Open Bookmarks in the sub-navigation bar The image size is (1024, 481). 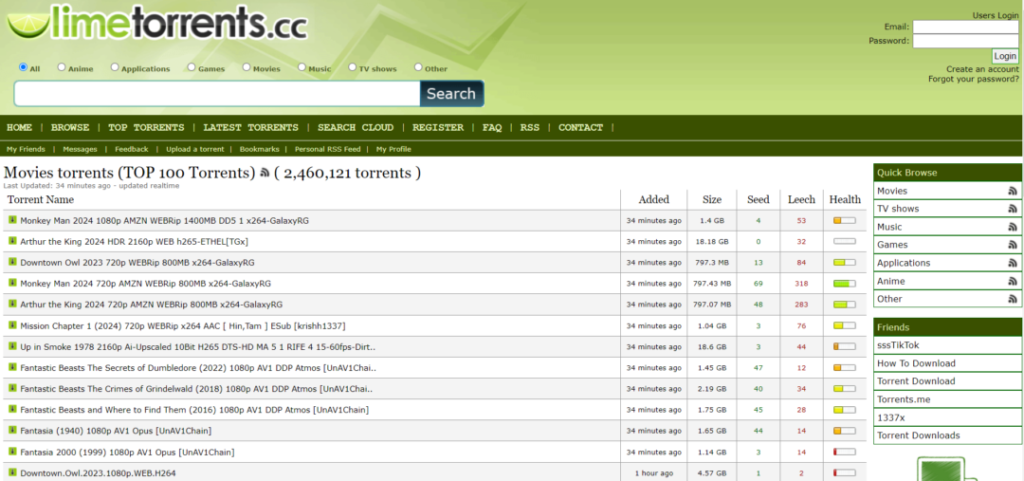pyautogui.click(x=259, y=149)
